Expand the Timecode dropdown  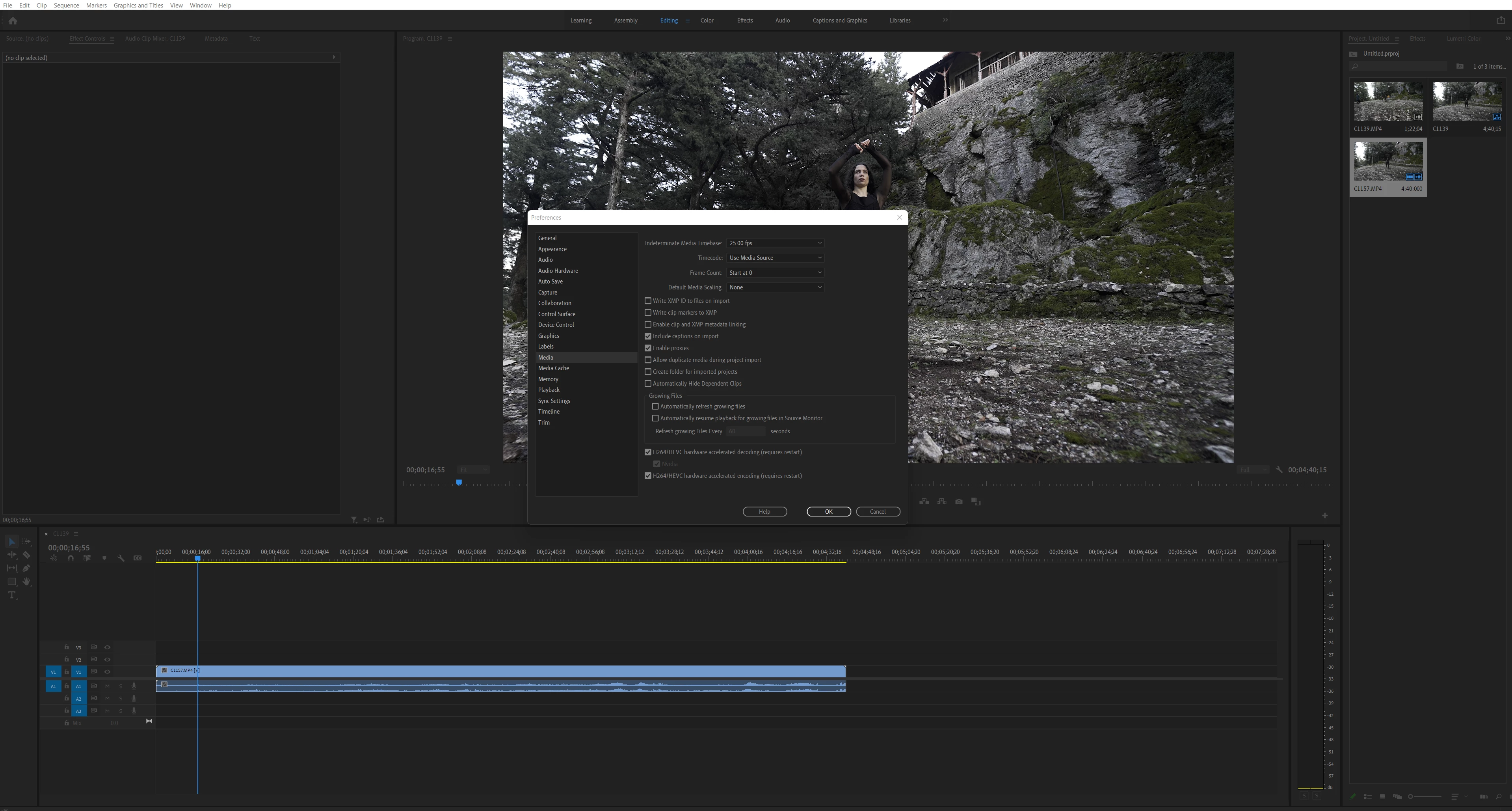click(775, 258)
